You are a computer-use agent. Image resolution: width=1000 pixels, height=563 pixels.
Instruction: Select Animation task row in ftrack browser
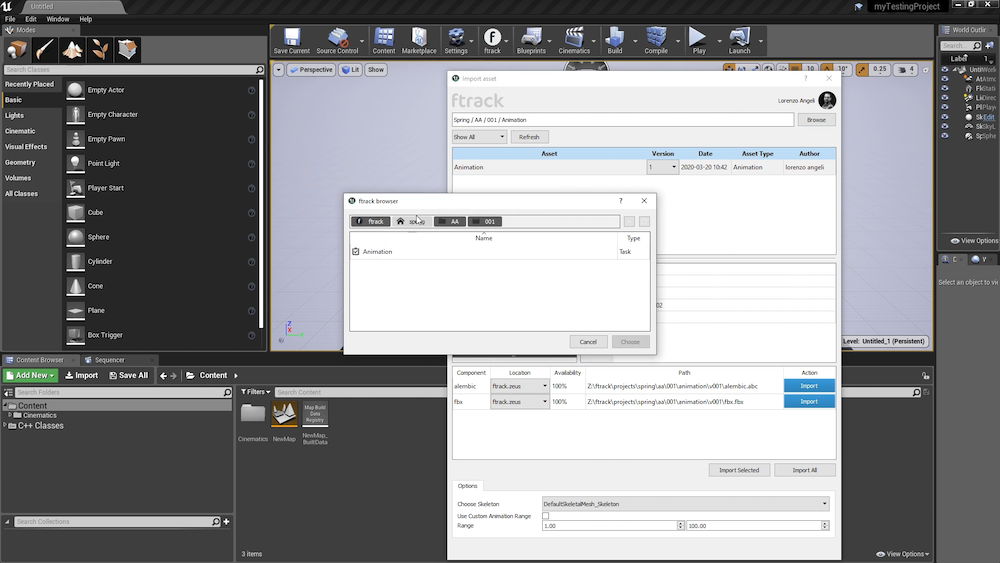click(x=499, y=252)
